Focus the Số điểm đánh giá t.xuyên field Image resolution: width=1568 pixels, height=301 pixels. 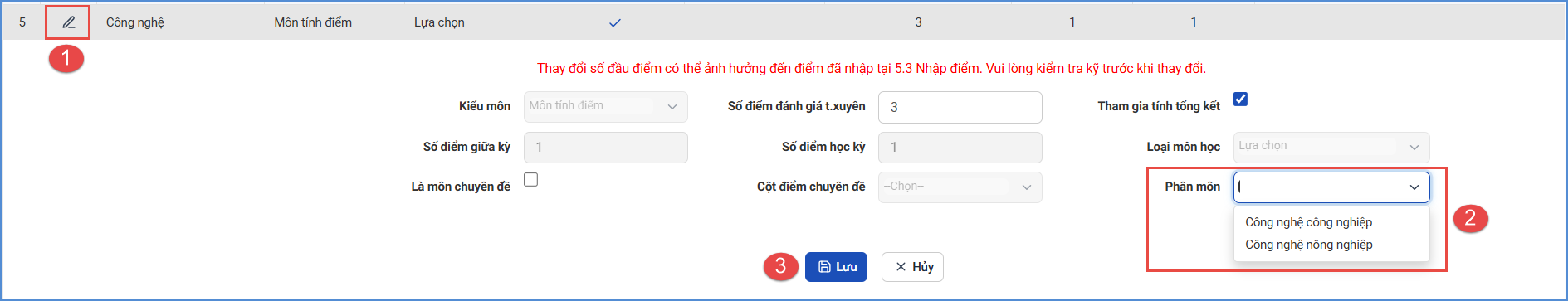click(x=960, y=107)
